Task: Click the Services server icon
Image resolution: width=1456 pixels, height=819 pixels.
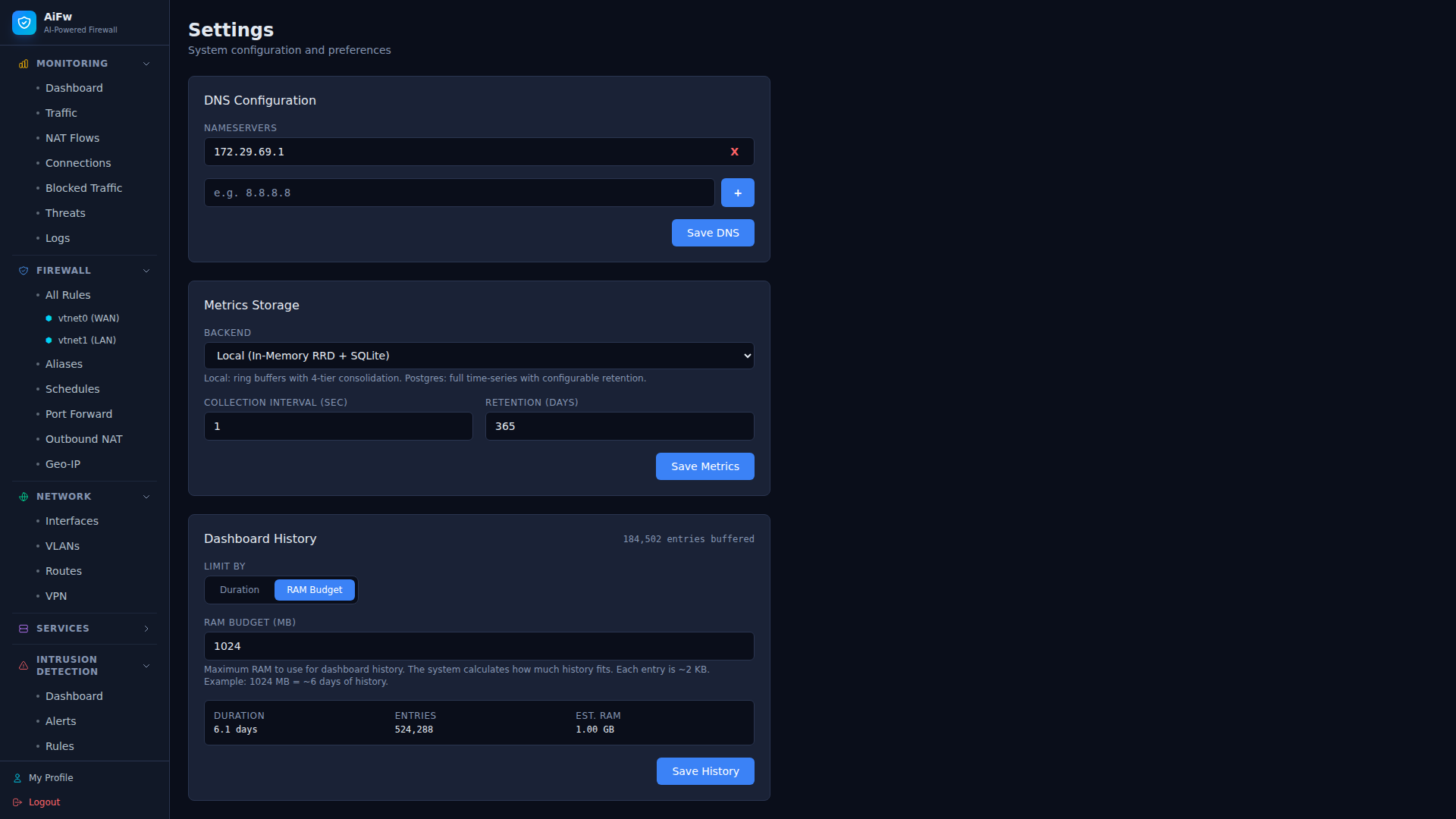Action: pos(24,629)
